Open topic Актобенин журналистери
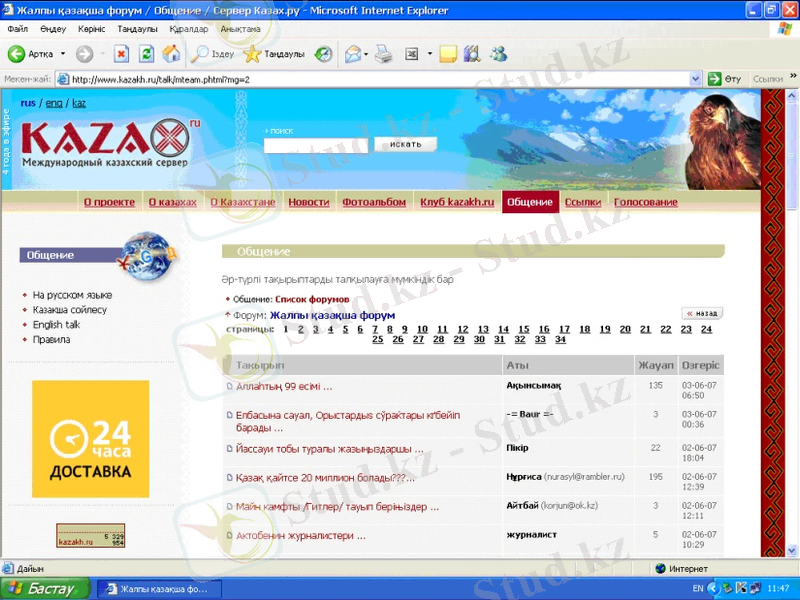The height and width of the screenshot is (600, 800). 301,536
